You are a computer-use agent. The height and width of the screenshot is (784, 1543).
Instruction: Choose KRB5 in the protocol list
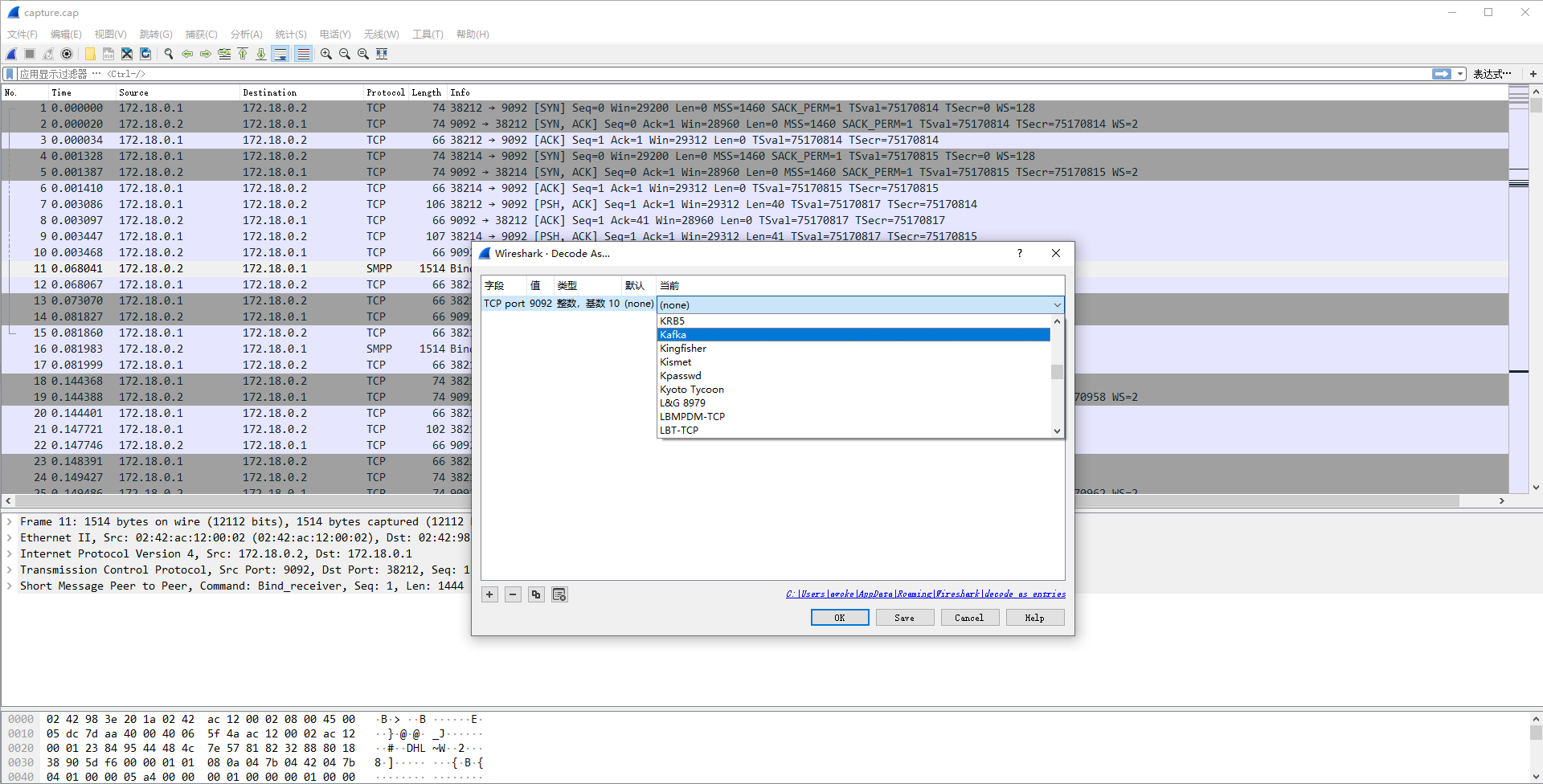tap(853, 321)
